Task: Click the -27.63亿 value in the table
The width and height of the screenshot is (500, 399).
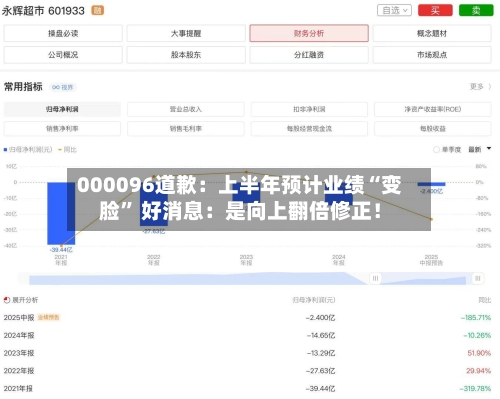Action: pyautogui.click(x=321, y=371)
